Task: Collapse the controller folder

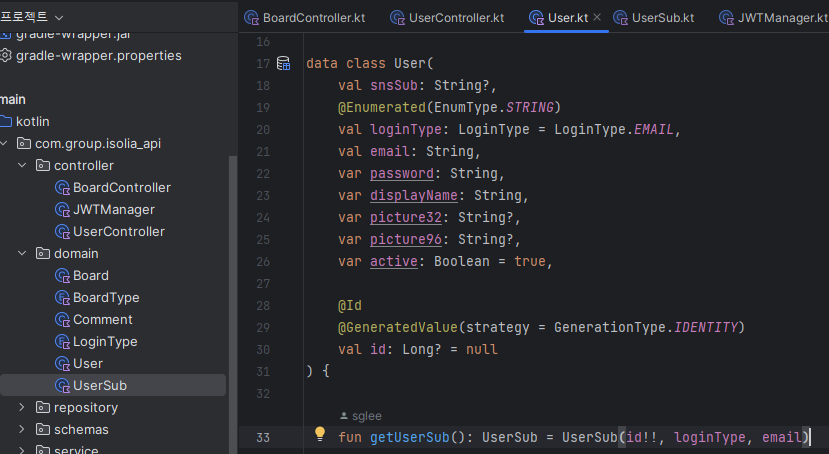Action: coord(22,165)
